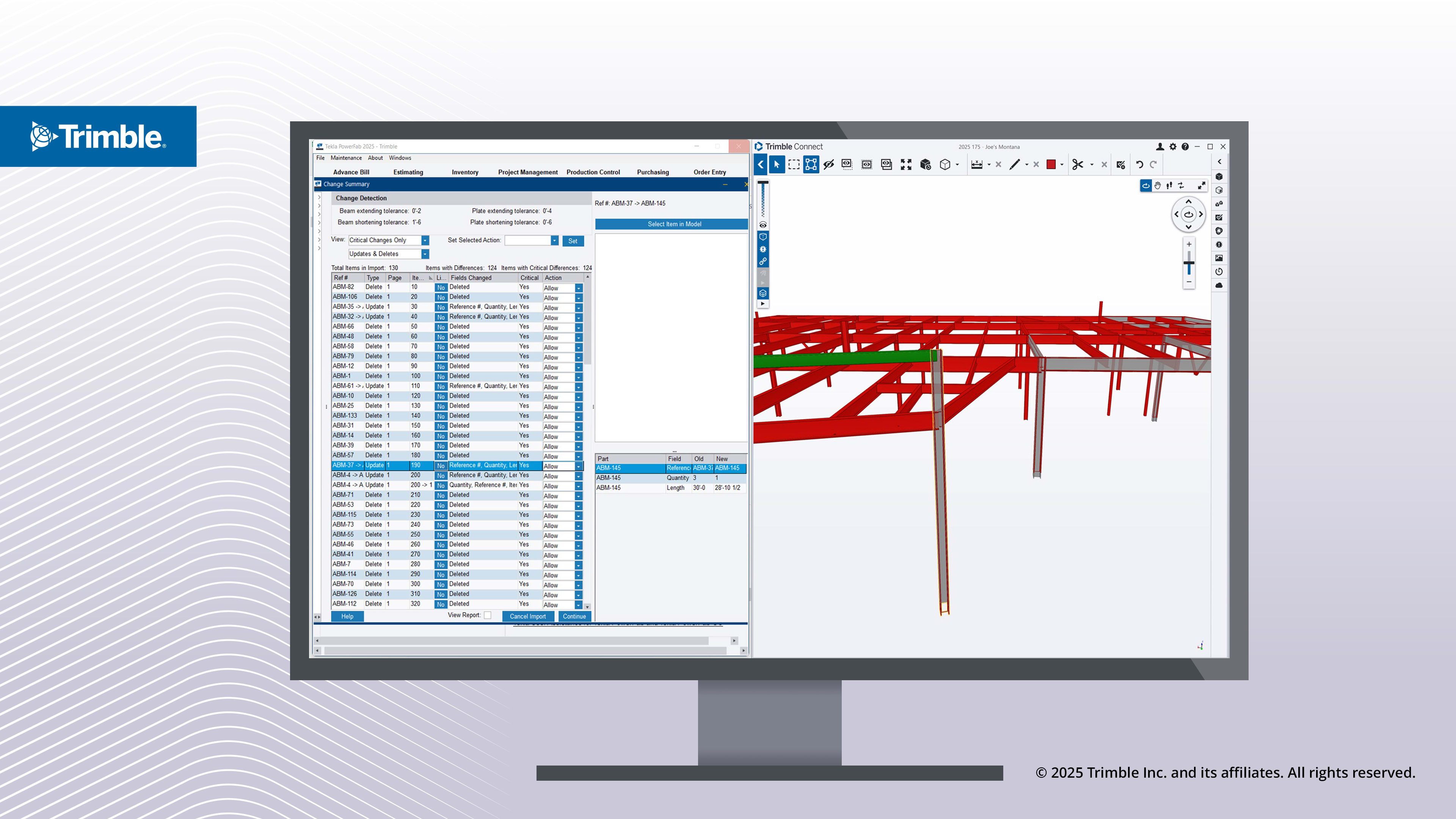Screen dimensions: 1456x819
Task: Switch to the pan hand navigation mode
Action: [1158, 185]
